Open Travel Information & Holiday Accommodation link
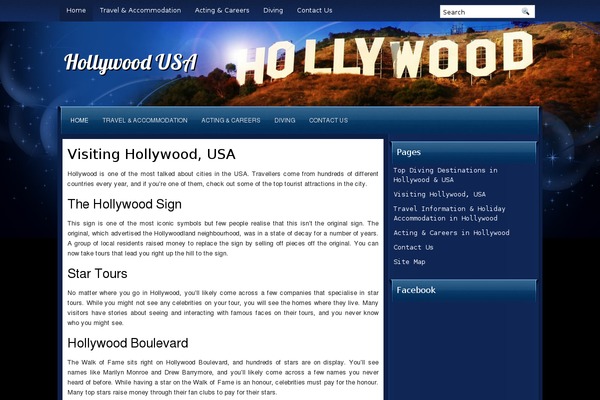Viewport: 600px width, 400px height. tap(449, 214)
